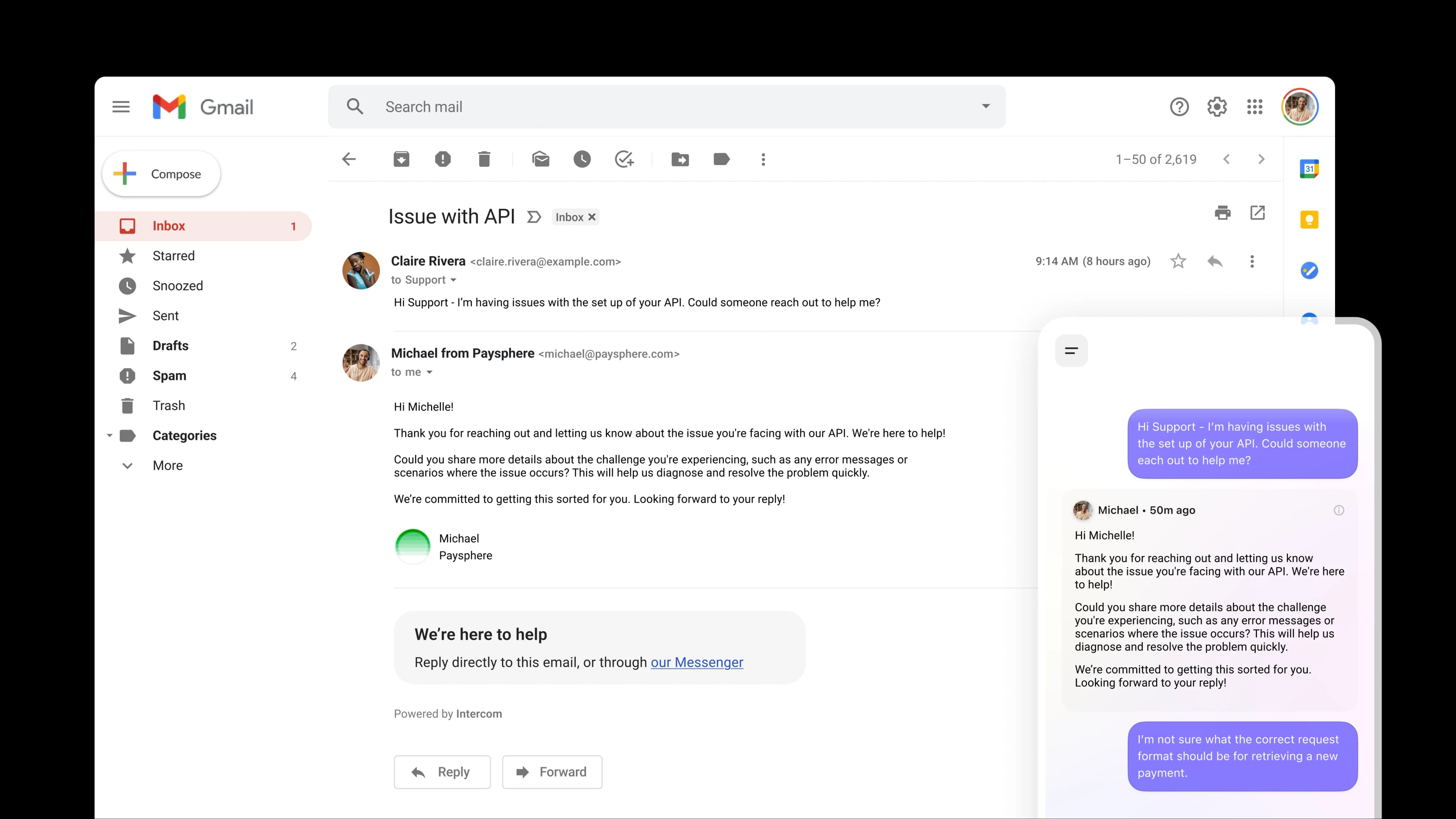Print the whole conversation
Viewport: 1456px width, 819px height.
[1222, 213]
